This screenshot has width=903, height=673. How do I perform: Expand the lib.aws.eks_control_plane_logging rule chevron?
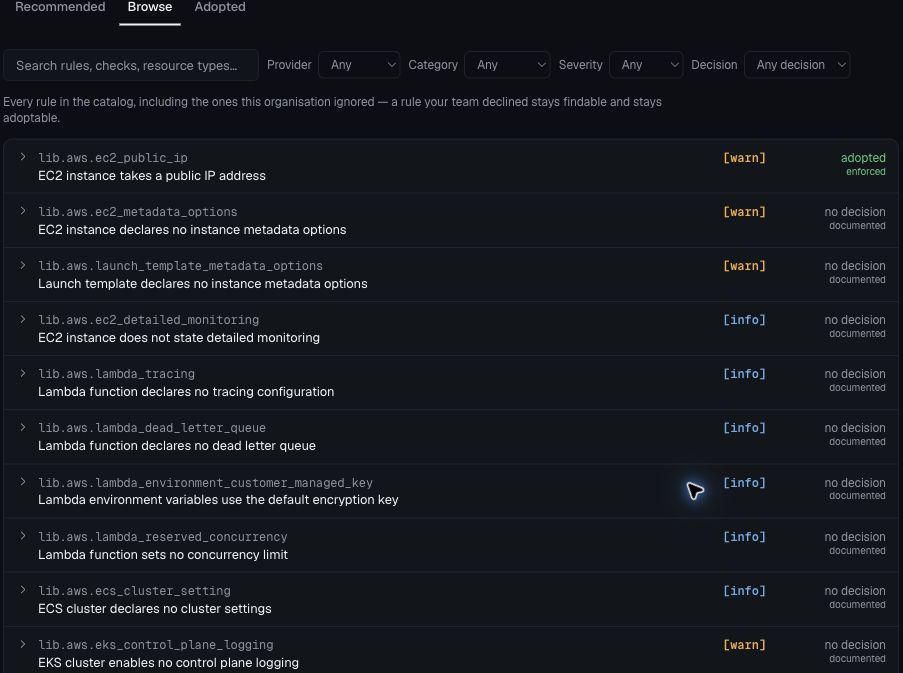click(23, 644)
